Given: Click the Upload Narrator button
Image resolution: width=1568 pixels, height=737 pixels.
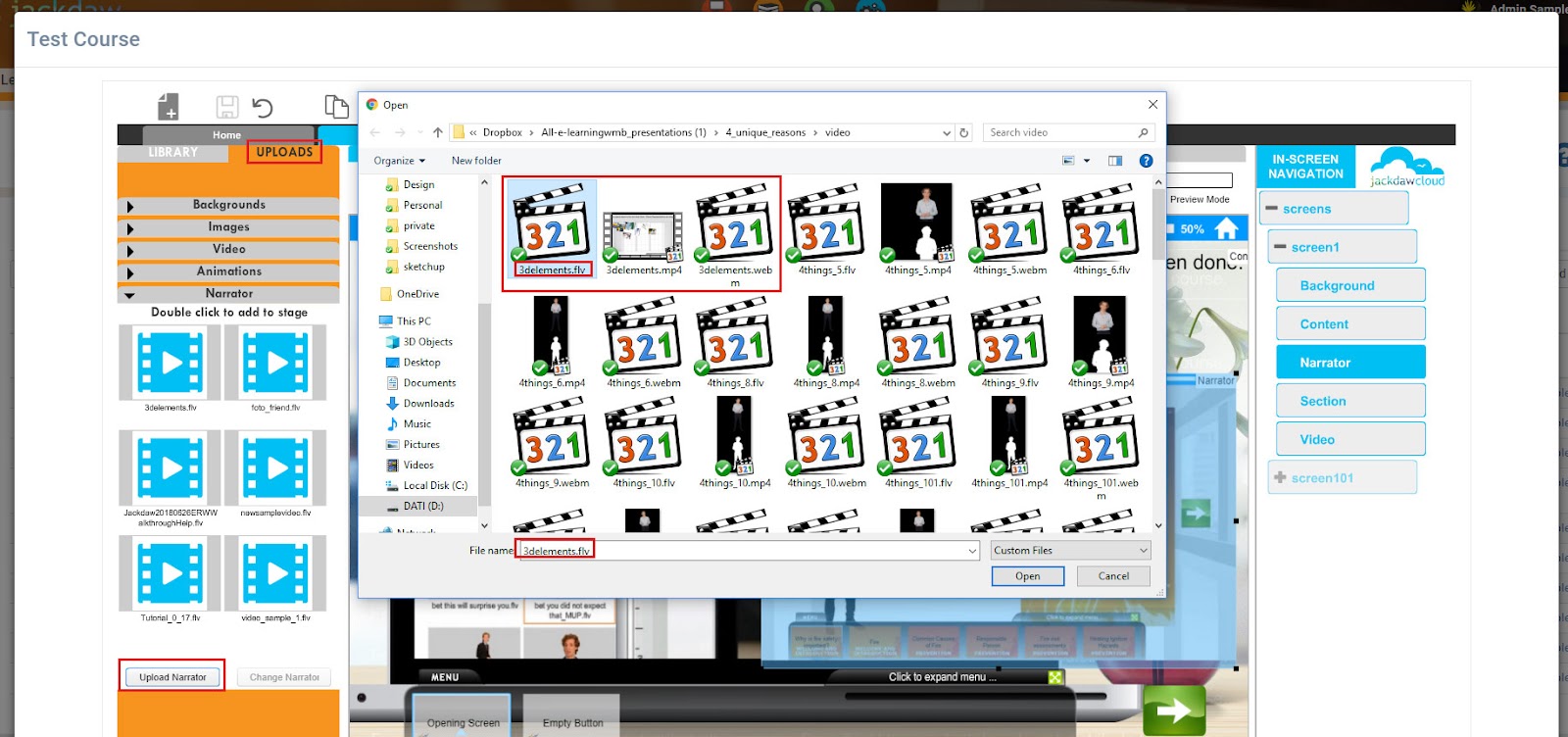Looking at the screenshot, I should 172,677.
